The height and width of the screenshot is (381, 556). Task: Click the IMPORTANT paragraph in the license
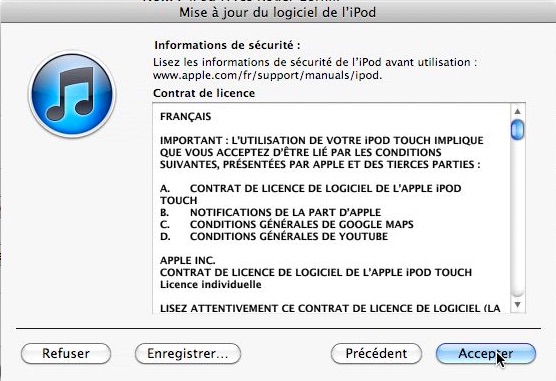322,153
